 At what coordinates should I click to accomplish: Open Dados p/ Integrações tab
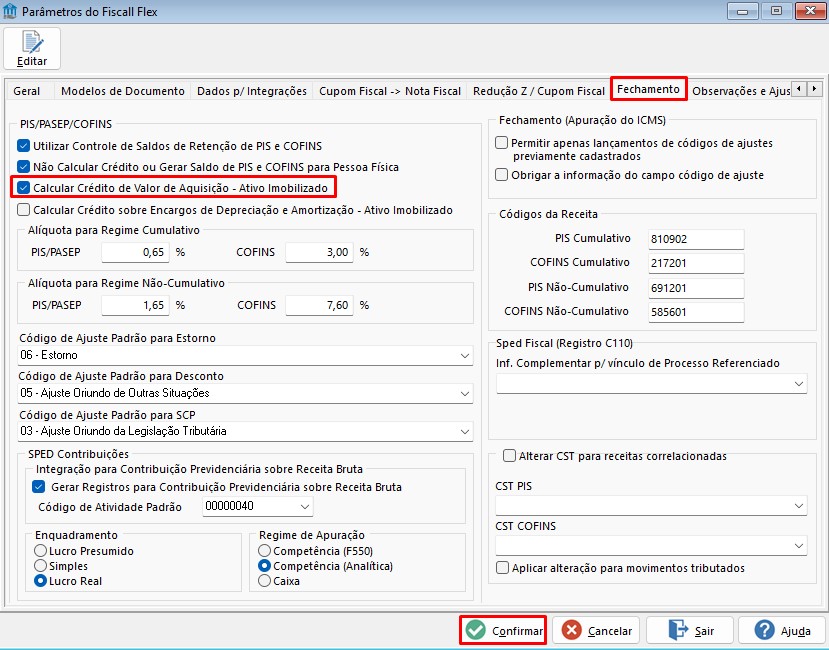pos(252,91)
